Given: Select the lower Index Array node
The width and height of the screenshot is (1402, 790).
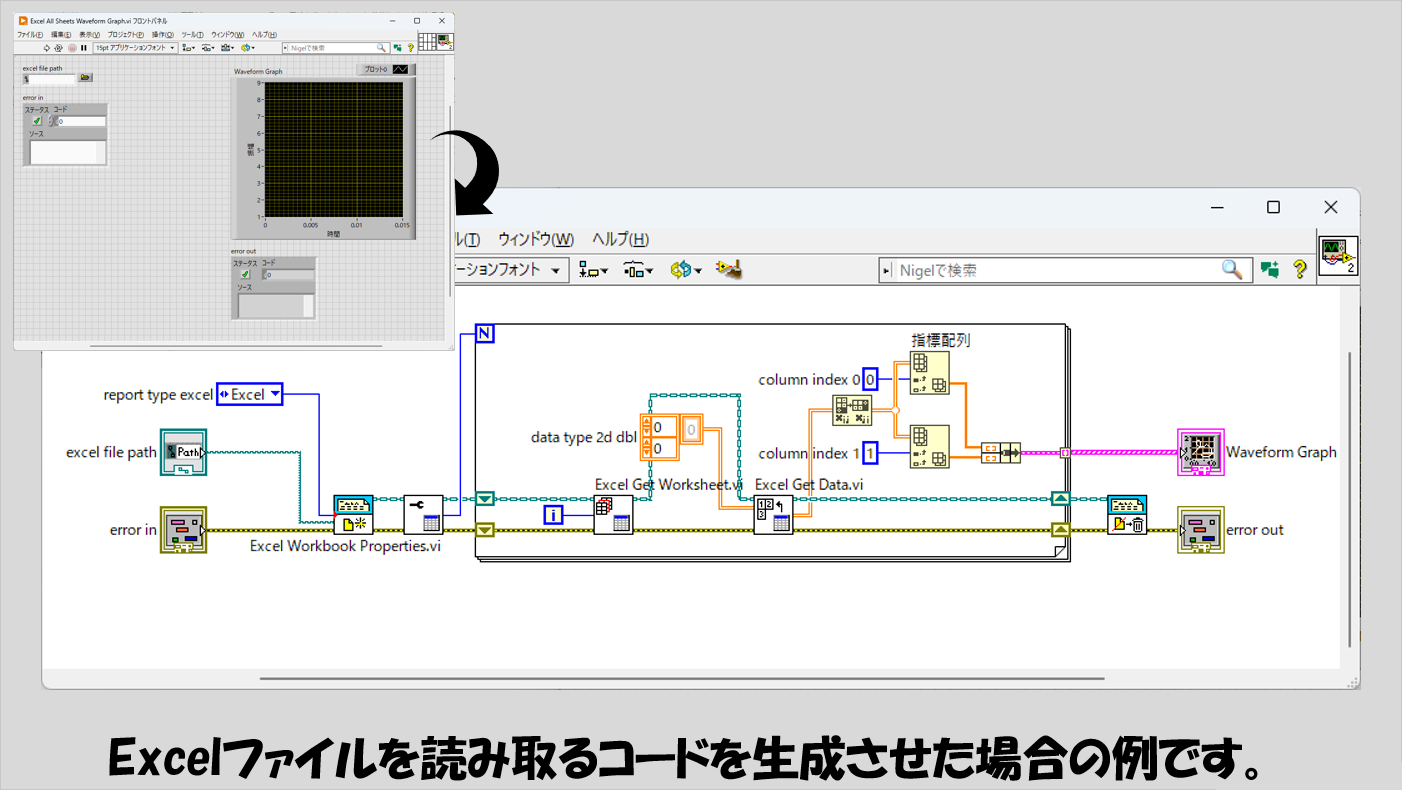Looking at the screenshot, I should pos(929,446).
